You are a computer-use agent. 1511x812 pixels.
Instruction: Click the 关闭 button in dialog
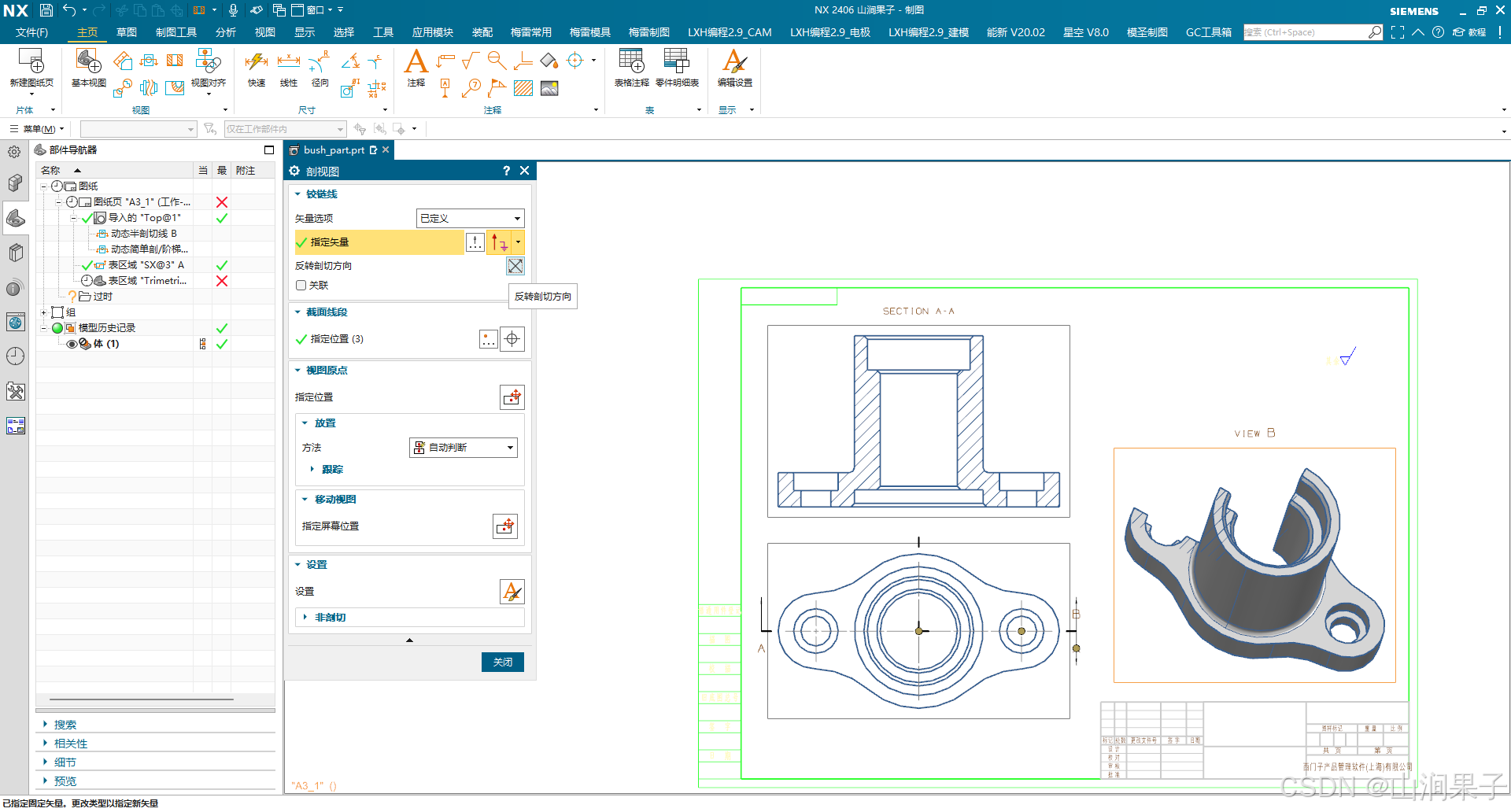(x=503, y=663)
